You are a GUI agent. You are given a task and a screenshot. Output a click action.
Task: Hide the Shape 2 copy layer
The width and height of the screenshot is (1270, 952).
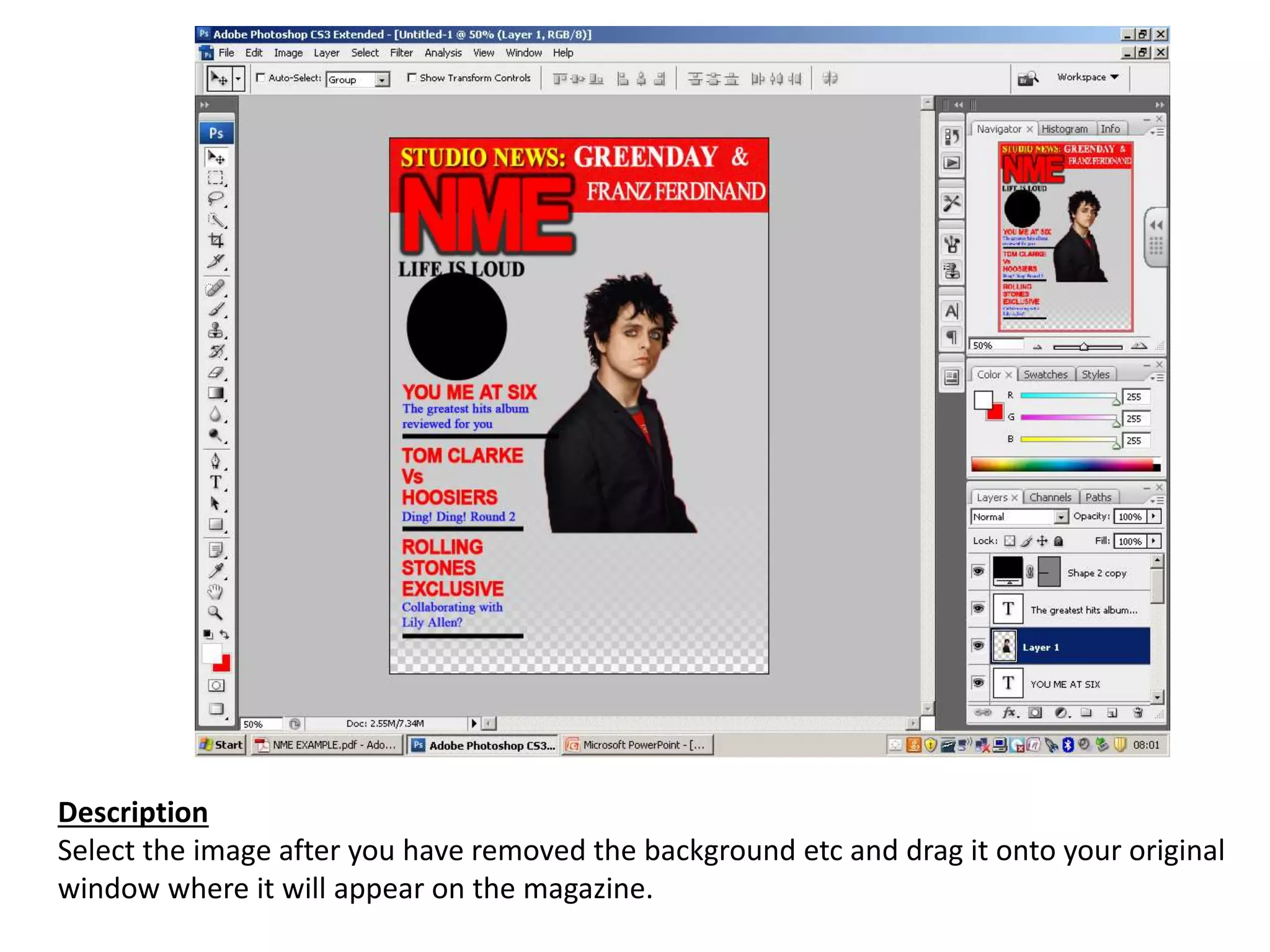tap(979, 571)
